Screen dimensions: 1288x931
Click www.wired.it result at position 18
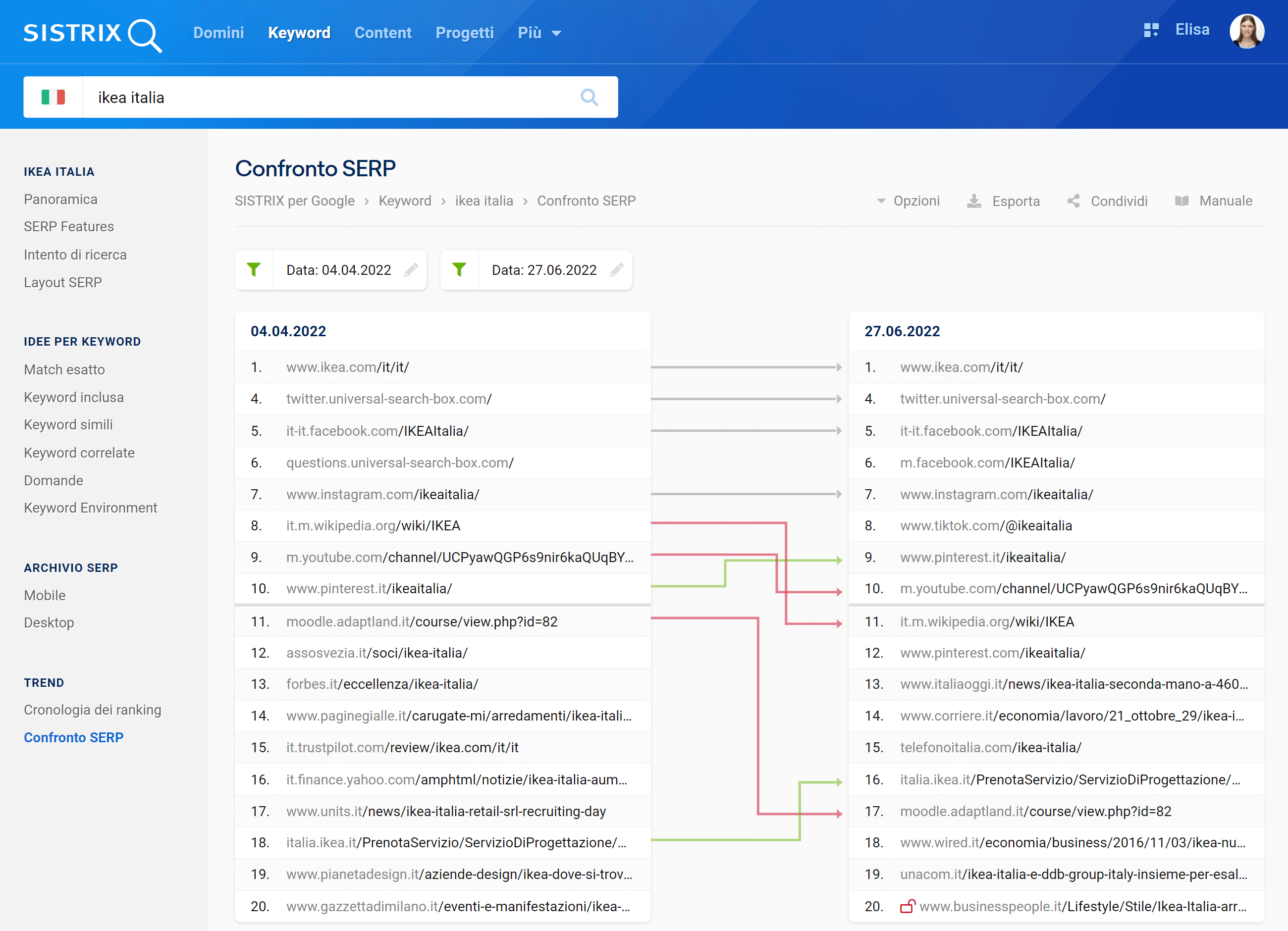(1073, 842)
